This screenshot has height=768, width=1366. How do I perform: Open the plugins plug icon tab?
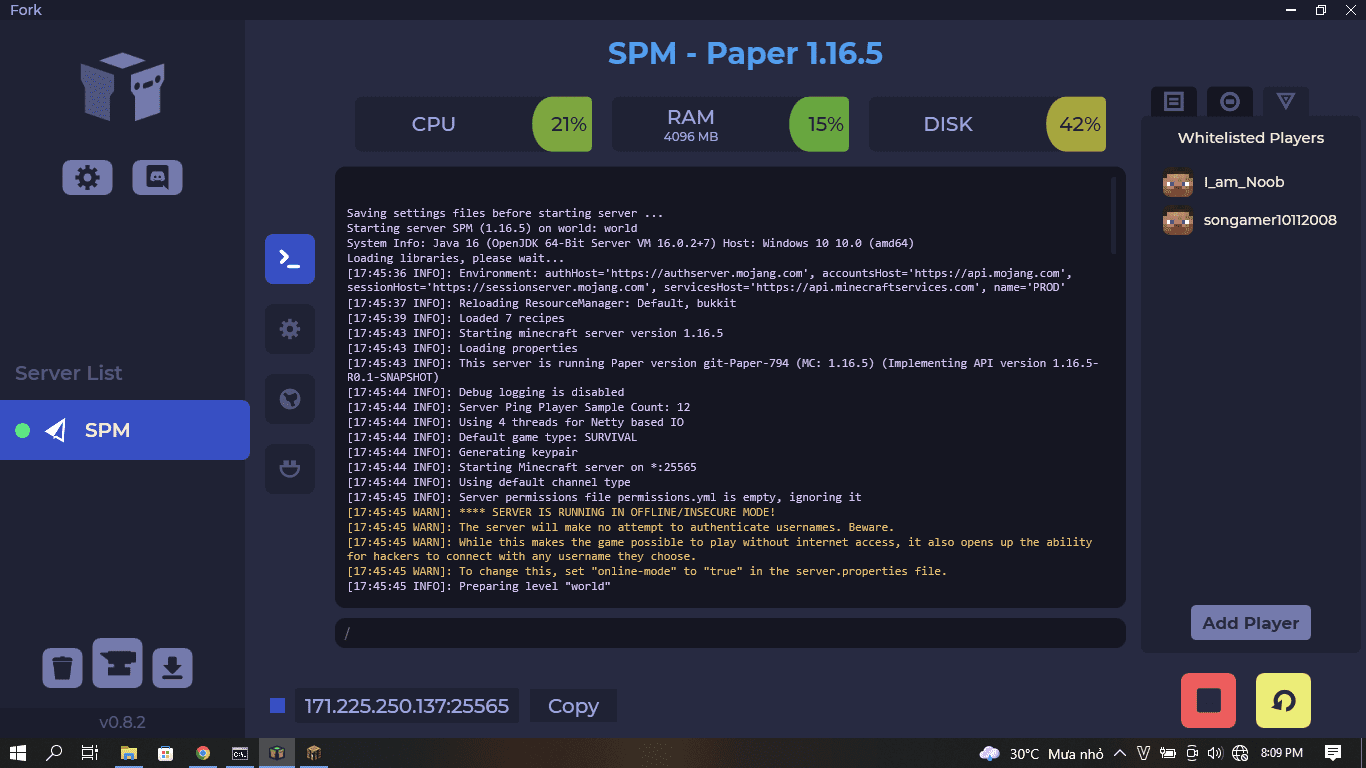pos(290,469)
